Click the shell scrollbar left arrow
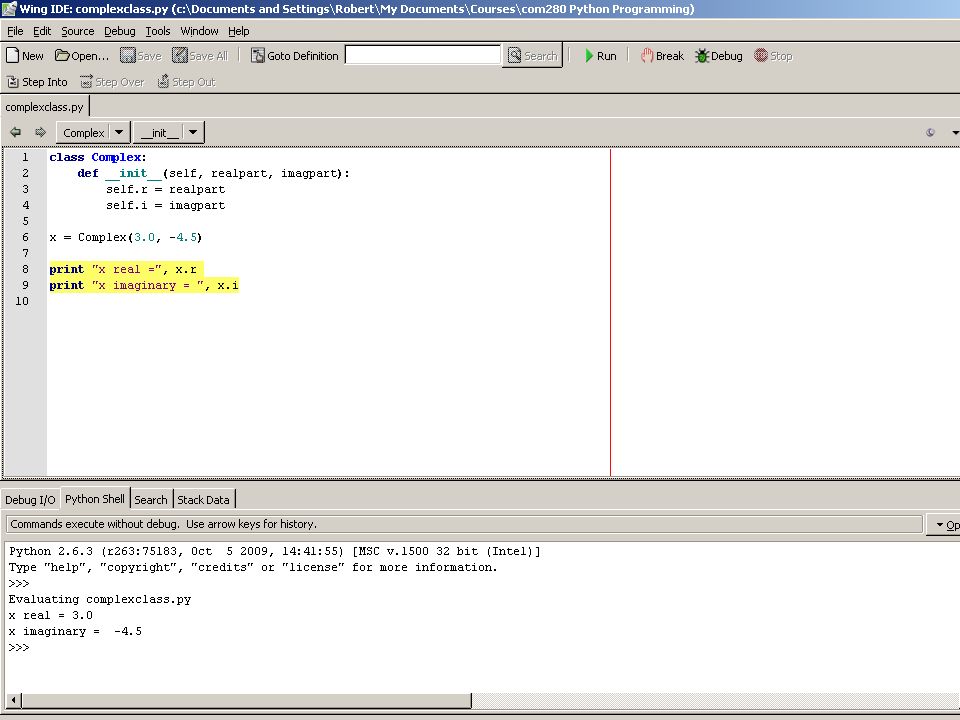The image size is (960, 720). [x=13, y=699]
